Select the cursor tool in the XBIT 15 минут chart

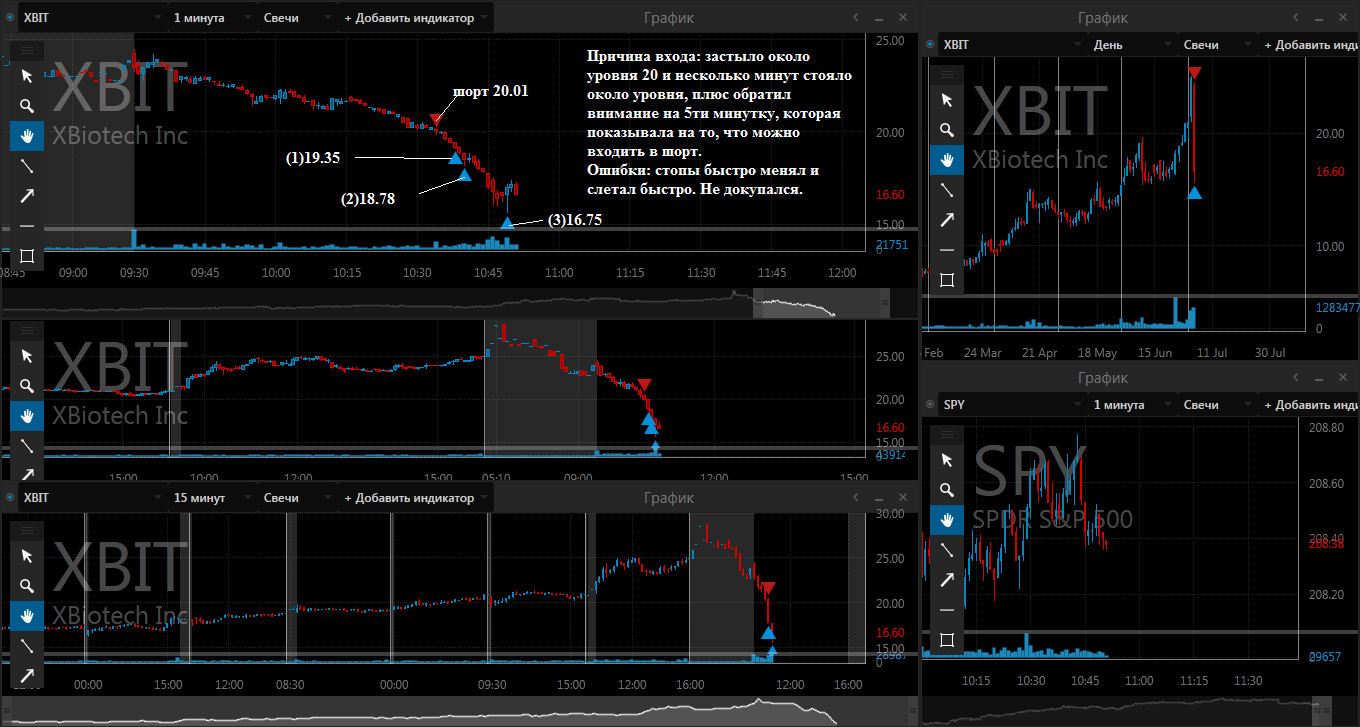coord(27,556)
